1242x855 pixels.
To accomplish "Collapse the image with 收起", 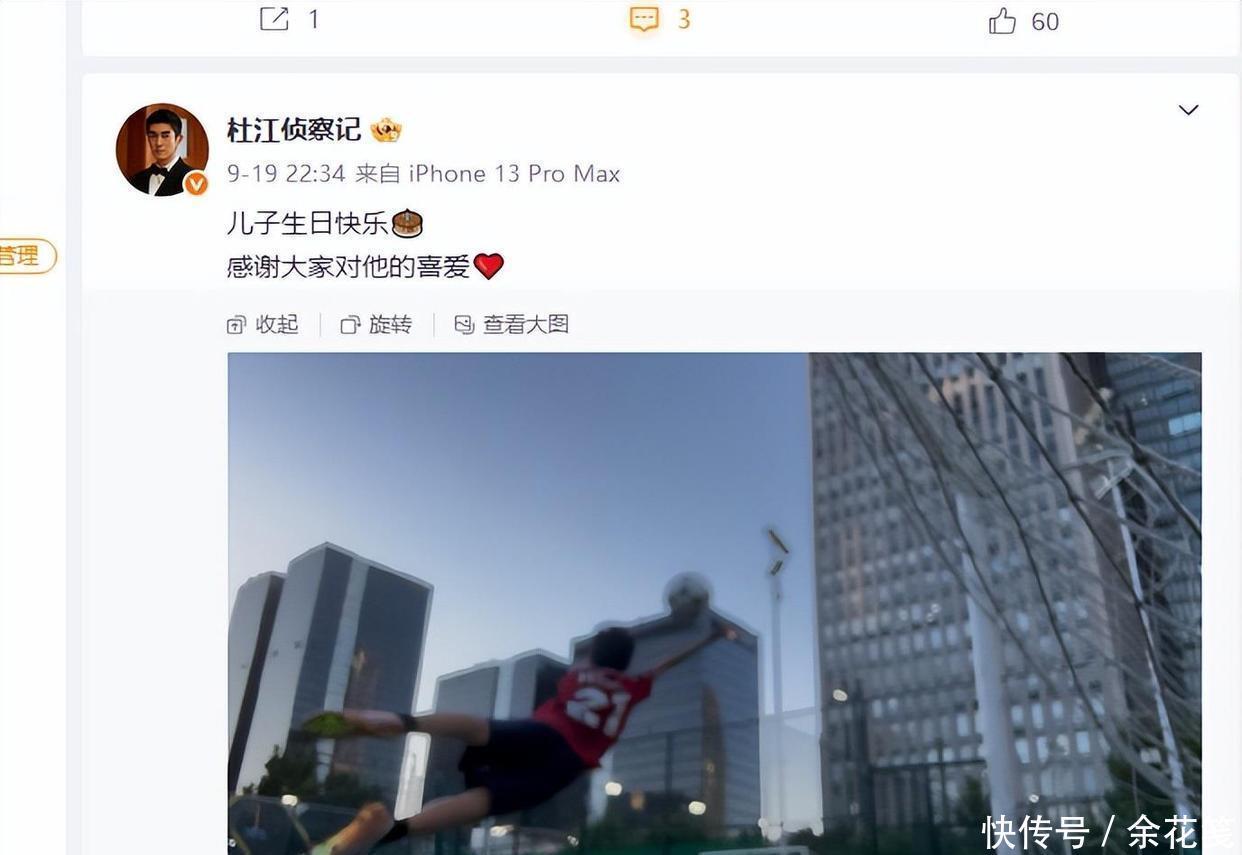I will (277, 324).
